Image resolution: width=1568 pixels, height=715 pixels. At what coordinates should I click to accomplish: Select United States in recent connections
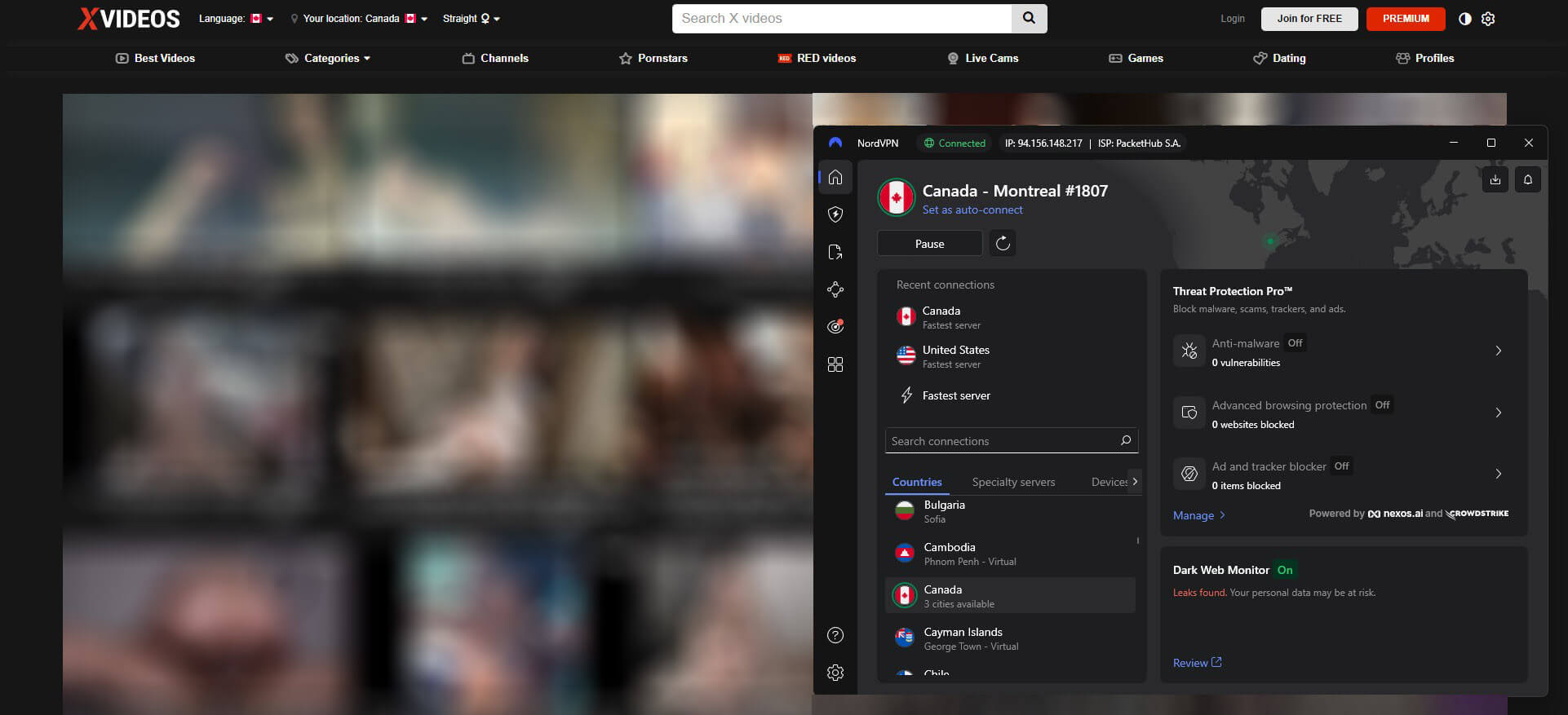tap(1012, 356)
